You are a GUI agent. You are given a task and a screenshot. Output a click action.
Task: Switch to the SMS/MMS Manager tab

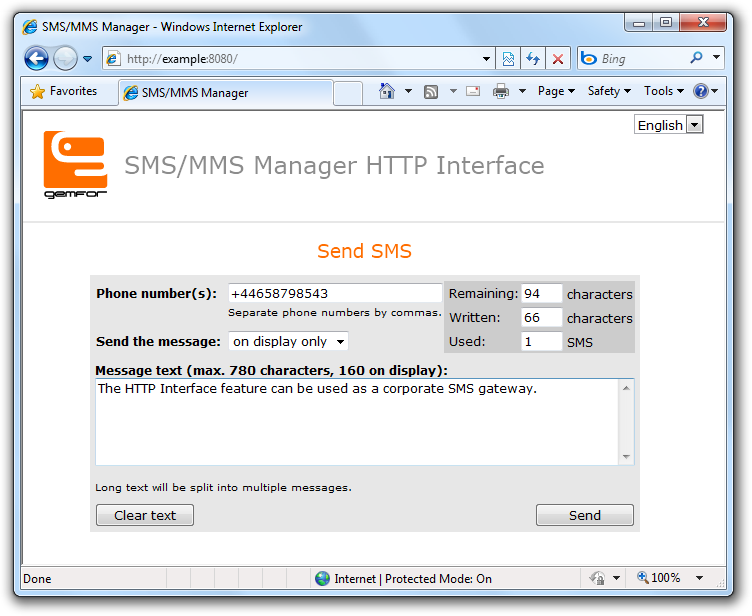pyautogui.click(x=225, y=93)
